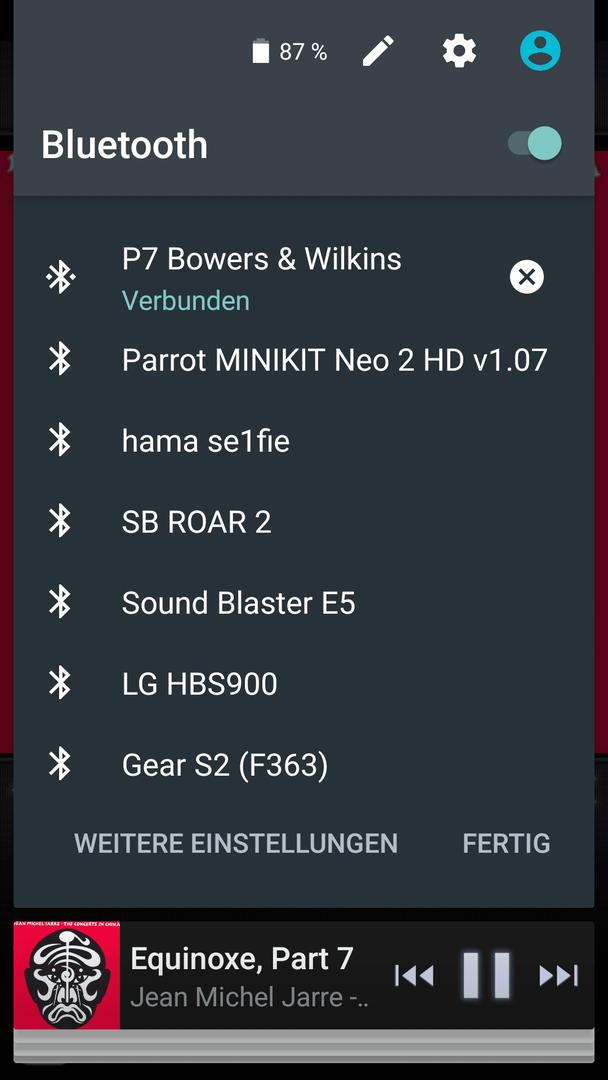Tap the battery 87 % indicator

click(290, 52)
